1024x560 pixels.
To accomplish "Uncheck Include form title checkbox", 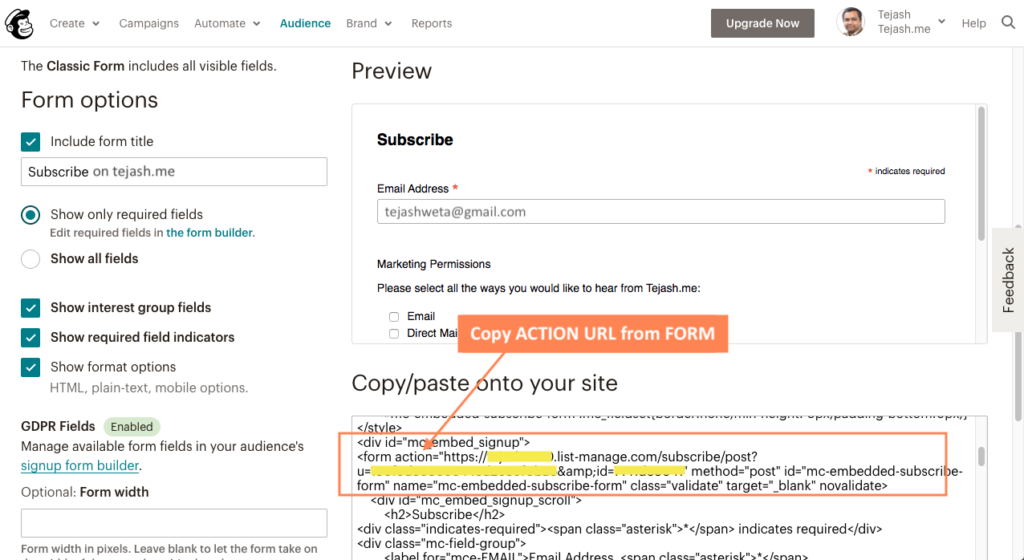I will [31, 142].
